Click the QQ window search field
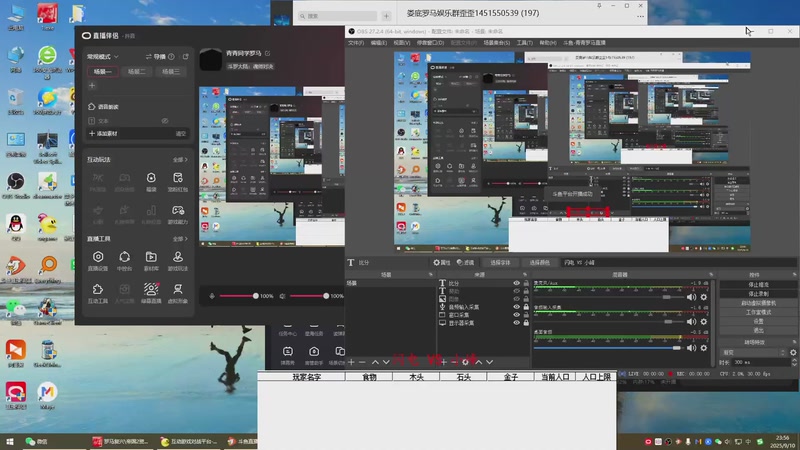 coord(338,16)
